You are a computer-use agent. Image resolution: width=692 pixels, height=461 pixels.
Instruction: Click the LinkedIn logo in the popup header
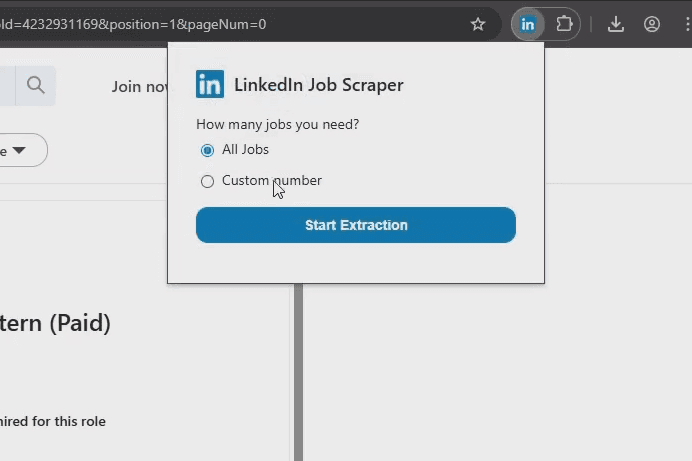pos(210,84)
